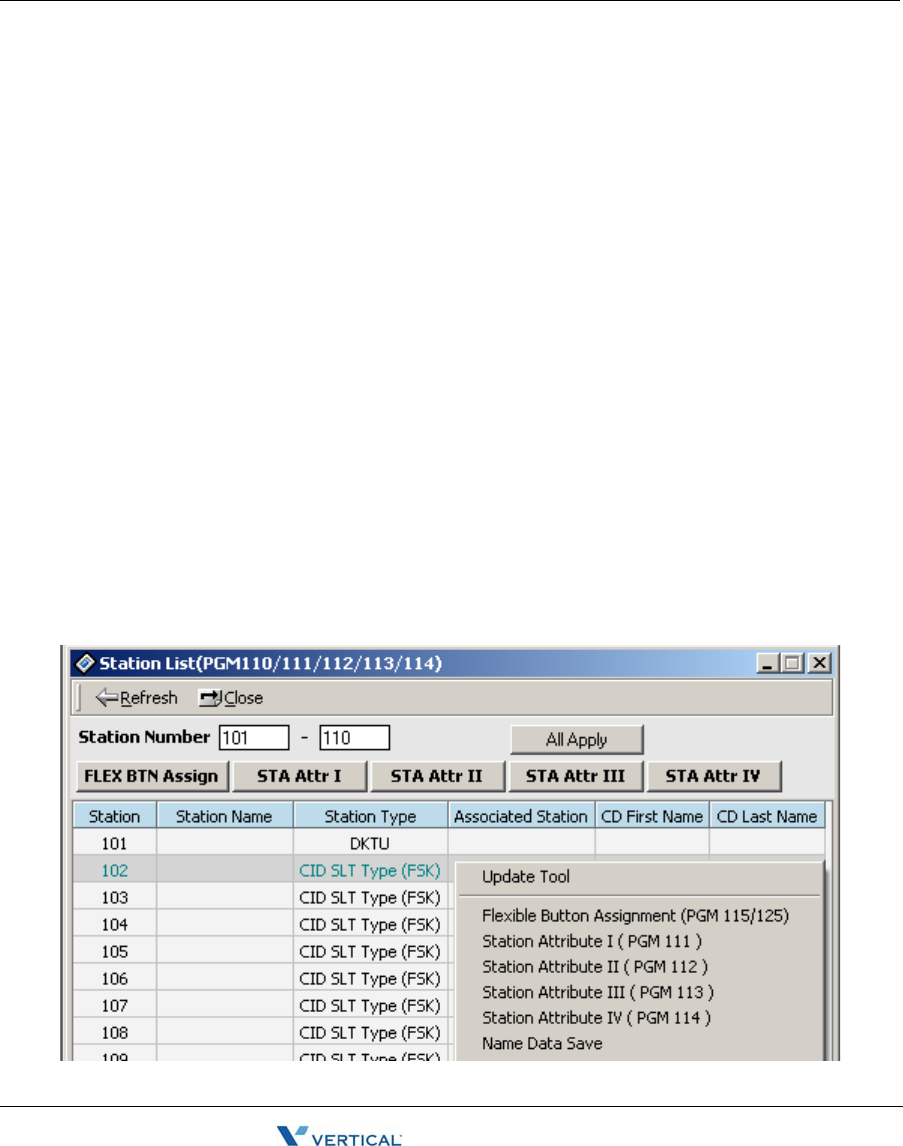Open STA Attr III
The image size is (903, 1146).
click(576, 776)
